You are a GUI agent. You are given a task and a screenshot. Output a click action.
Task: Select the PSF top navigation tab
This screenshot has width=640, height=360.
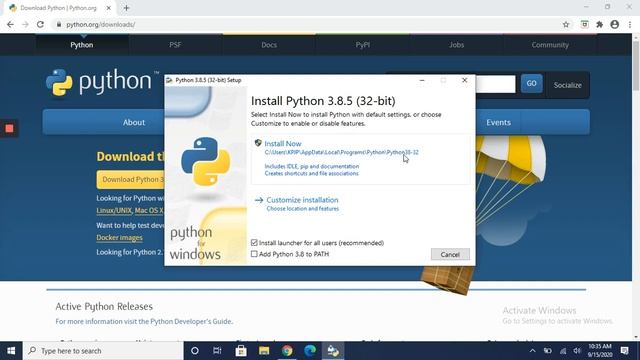pyautogui.click(x=175, y=45)
